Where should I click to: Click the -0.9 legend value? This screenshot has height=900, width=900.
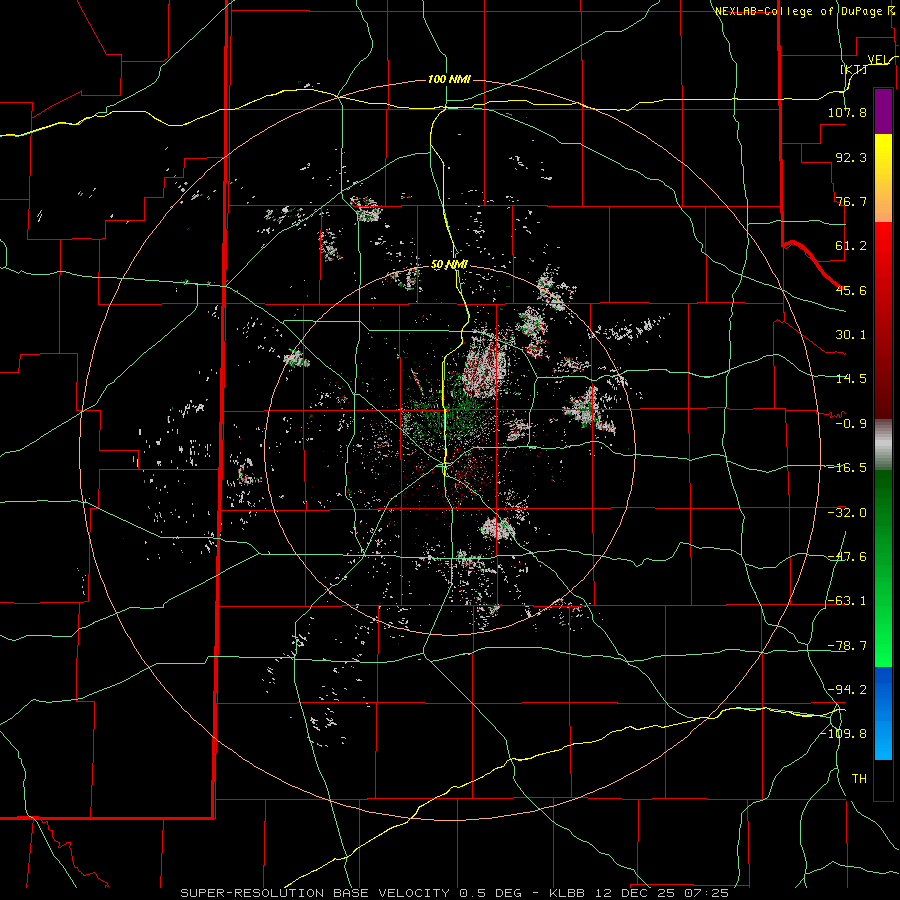[851, 424]
